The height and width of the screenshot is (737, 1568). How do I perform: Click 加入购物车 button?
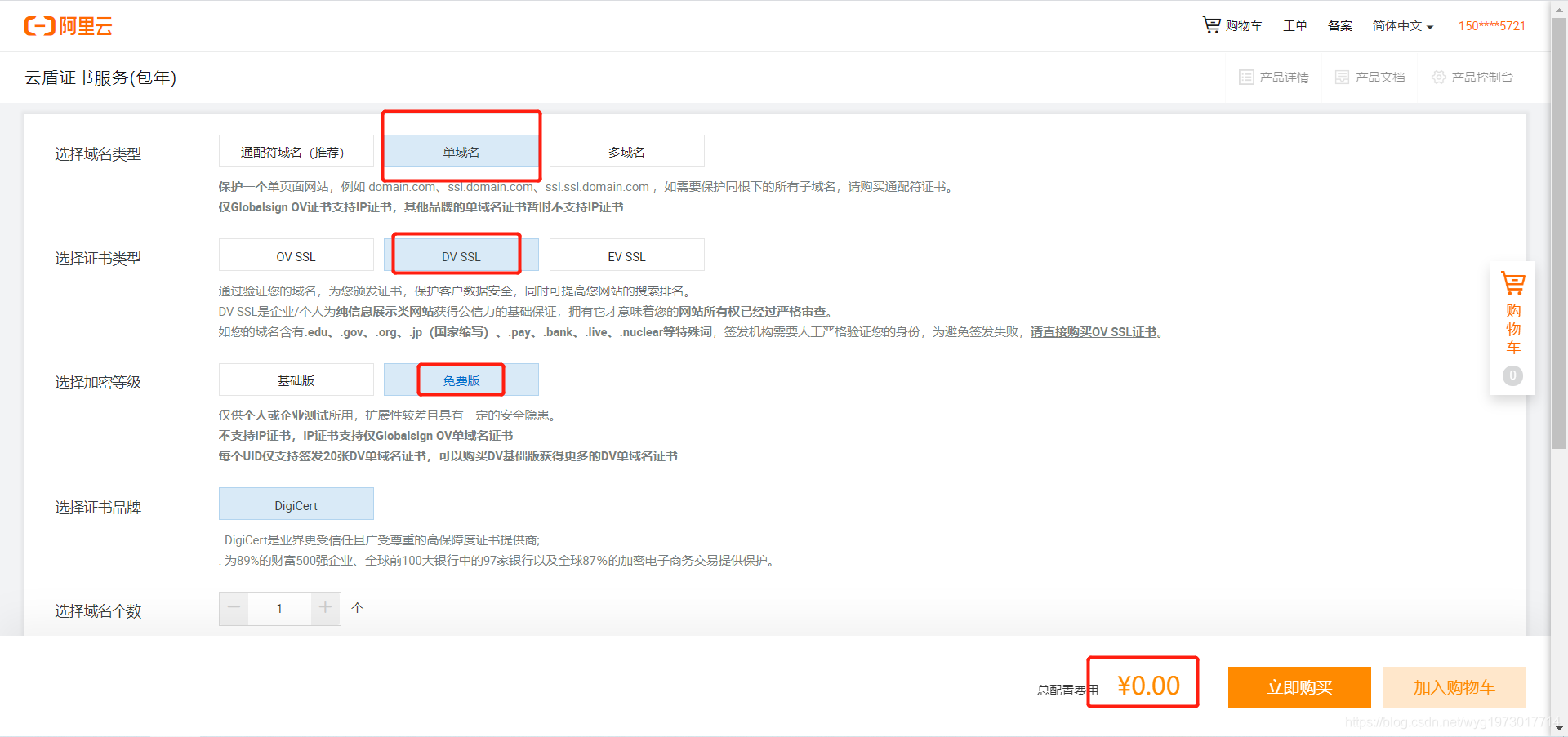coord(1454,687)
